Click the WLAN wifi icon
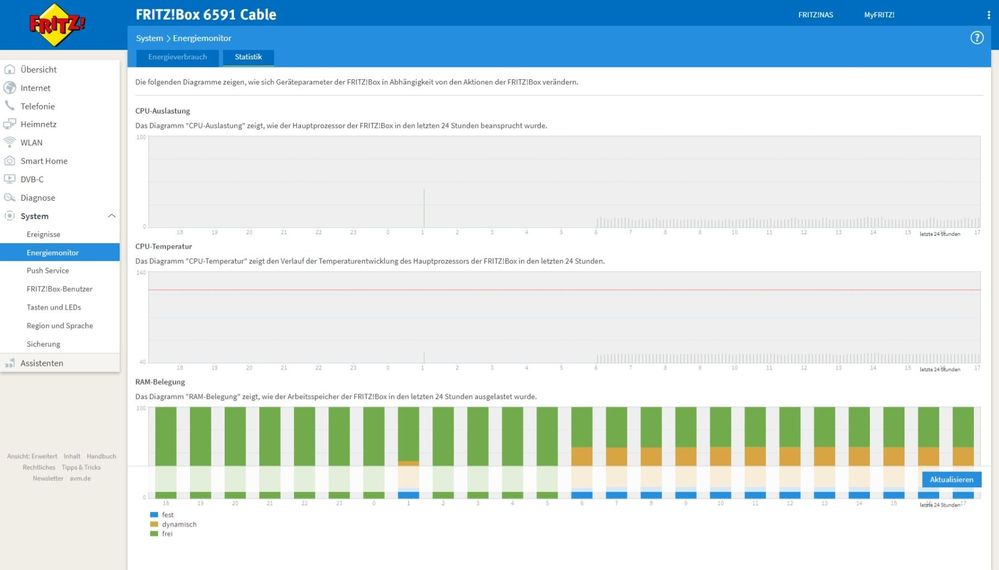The image size is (999, 570). [x=10, y=142]
